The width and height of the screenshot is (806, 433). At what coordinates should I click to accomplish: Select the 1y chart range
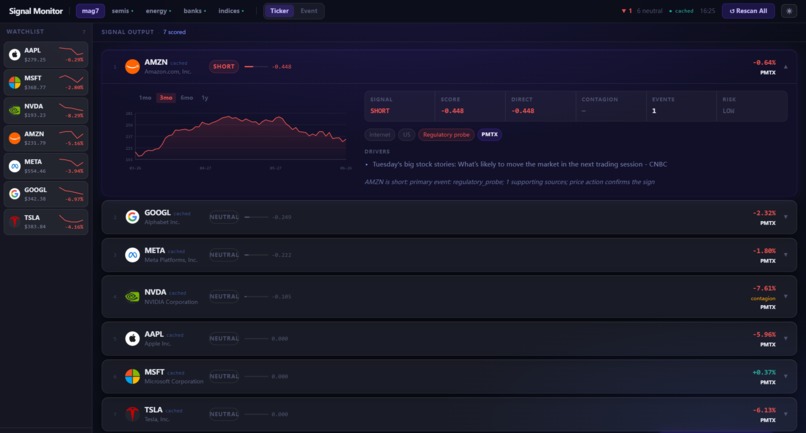[x=205, y=98]
